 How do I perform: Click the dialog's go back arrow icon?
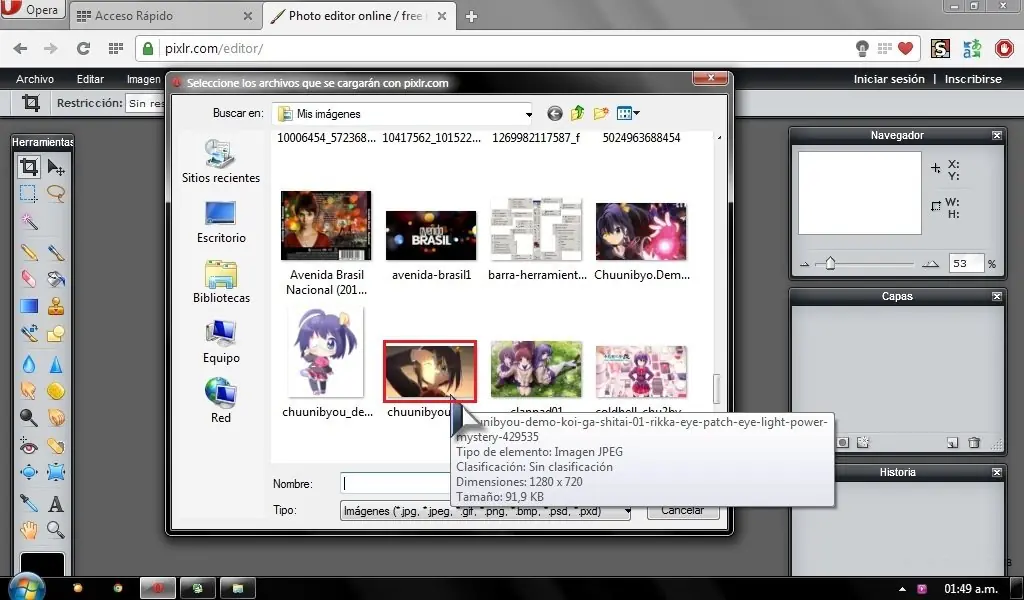click(554, 114)
